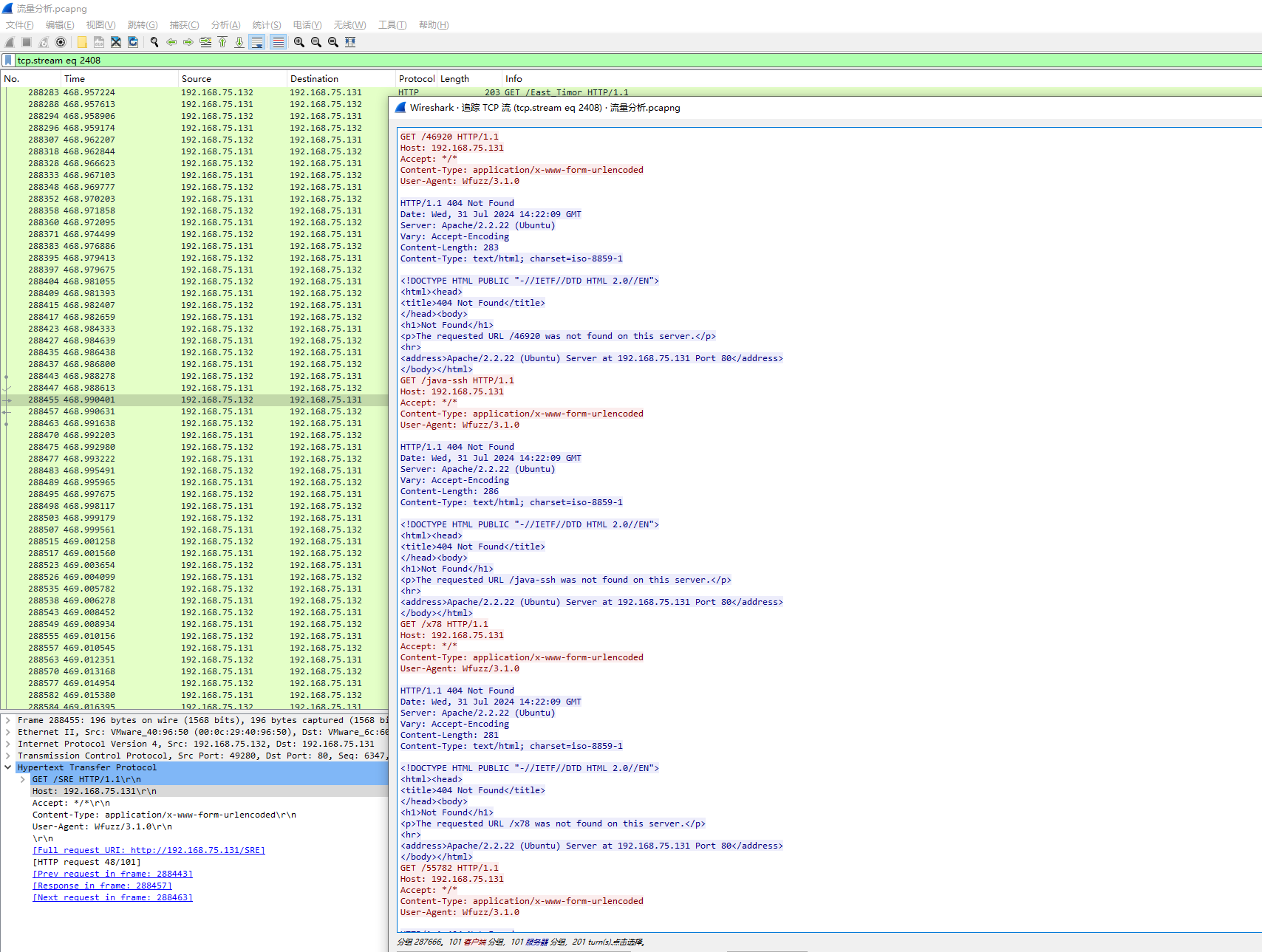The width and height of the screenshot is (1262, 952).
Task: Sort by the No. column header
Action: tap(31, 79)
